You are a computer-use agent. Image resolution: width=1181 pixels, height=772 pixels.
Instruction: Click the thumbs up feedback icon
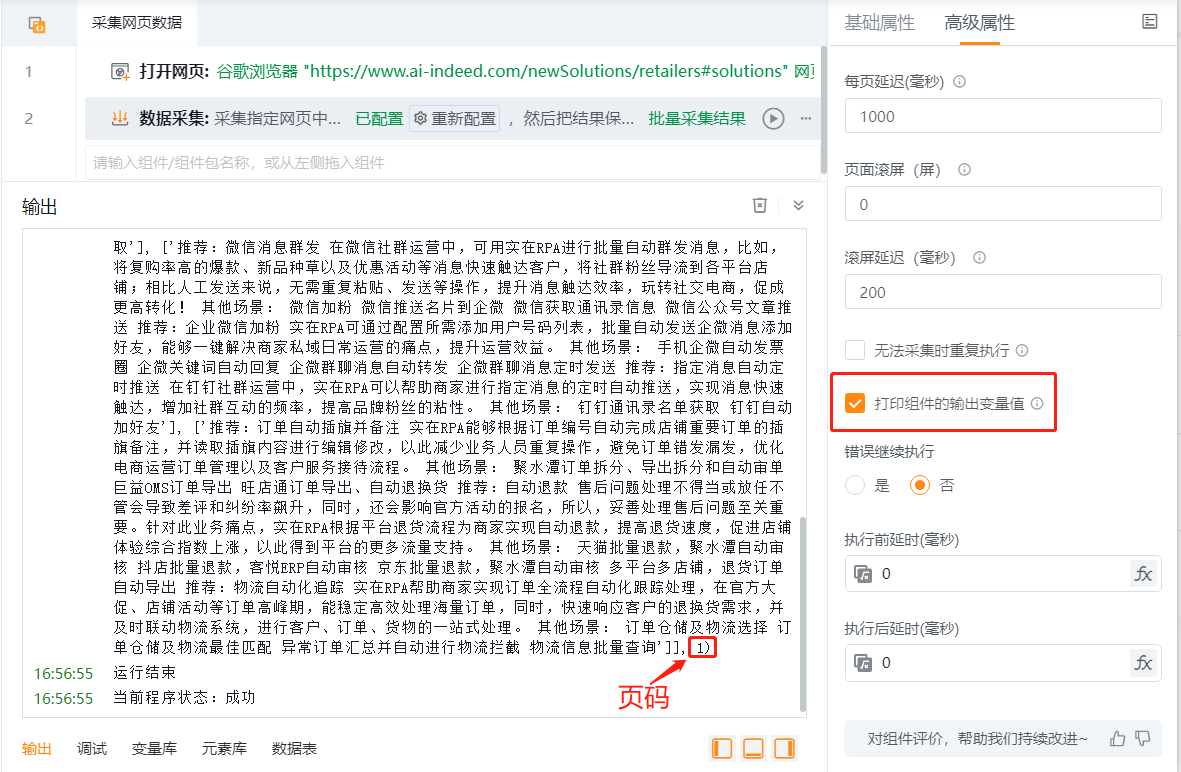1117,739
